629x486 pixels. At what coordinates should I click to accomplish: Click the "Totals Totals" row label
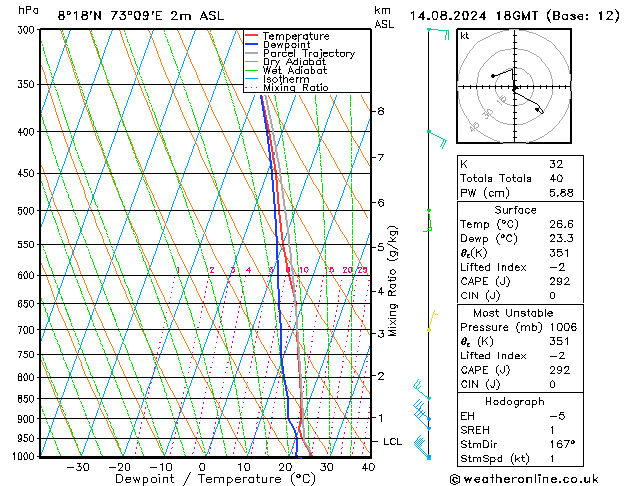tap(495, 178)
